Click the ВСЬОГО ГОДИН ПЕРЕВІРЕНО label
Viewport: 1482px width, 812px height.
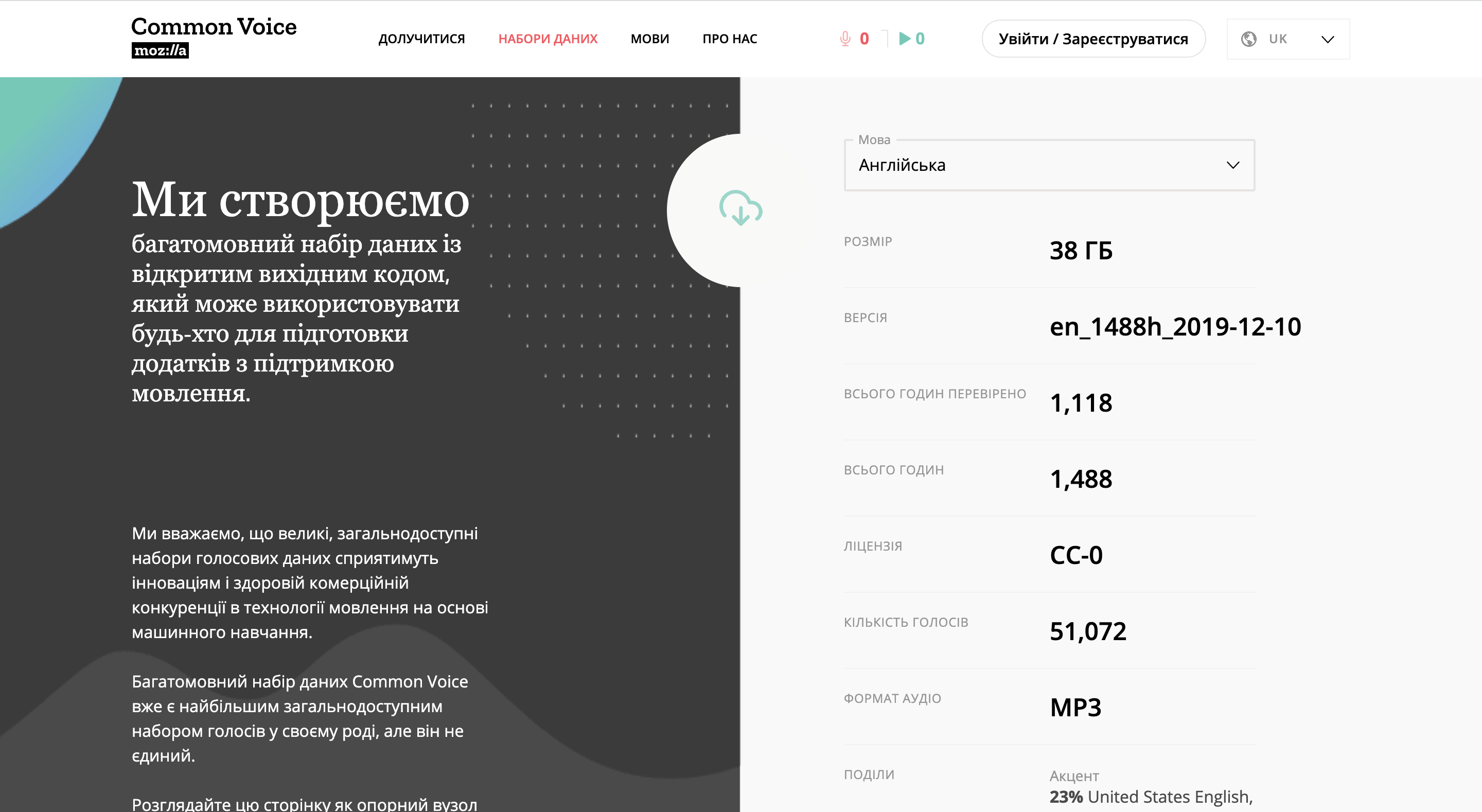(935, 394)
